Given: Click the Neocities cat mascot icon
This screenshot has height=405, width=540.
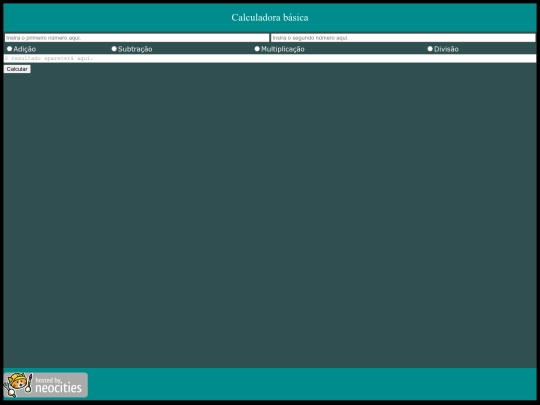Looking at the screenshot, I should (x=18, y=385).
